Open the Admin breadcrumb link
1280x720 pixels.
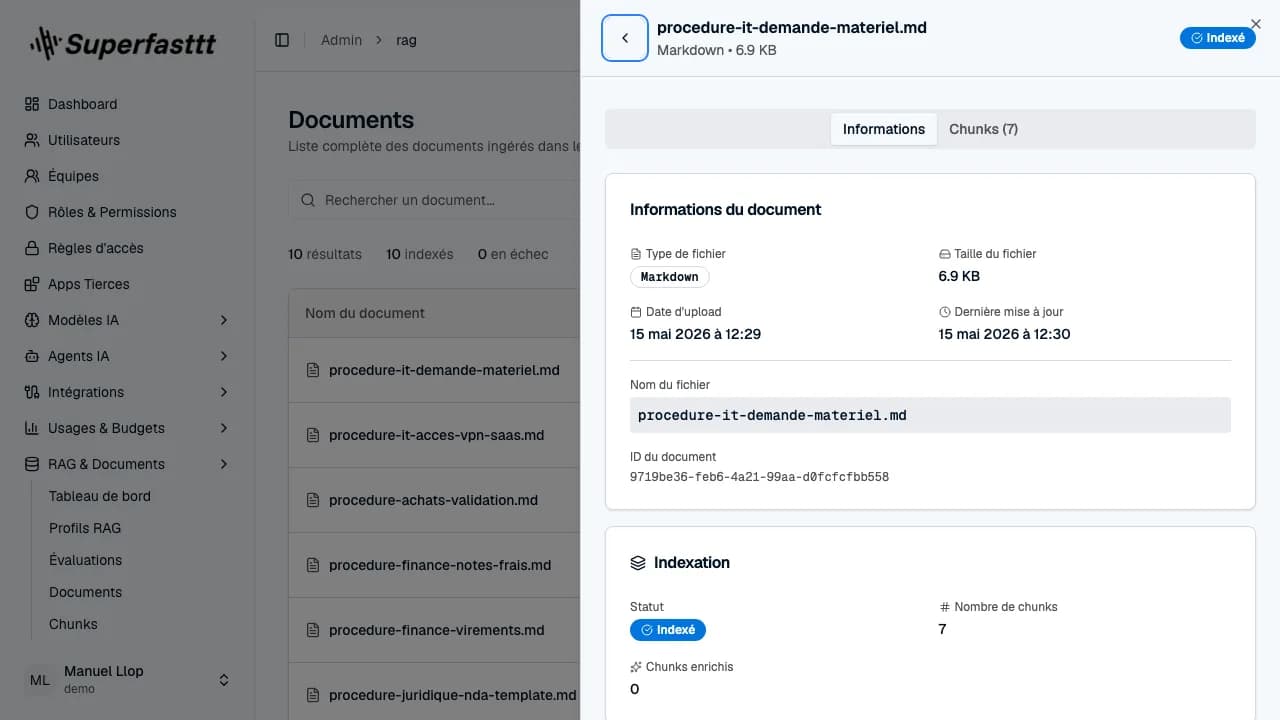tap(341, 40)
